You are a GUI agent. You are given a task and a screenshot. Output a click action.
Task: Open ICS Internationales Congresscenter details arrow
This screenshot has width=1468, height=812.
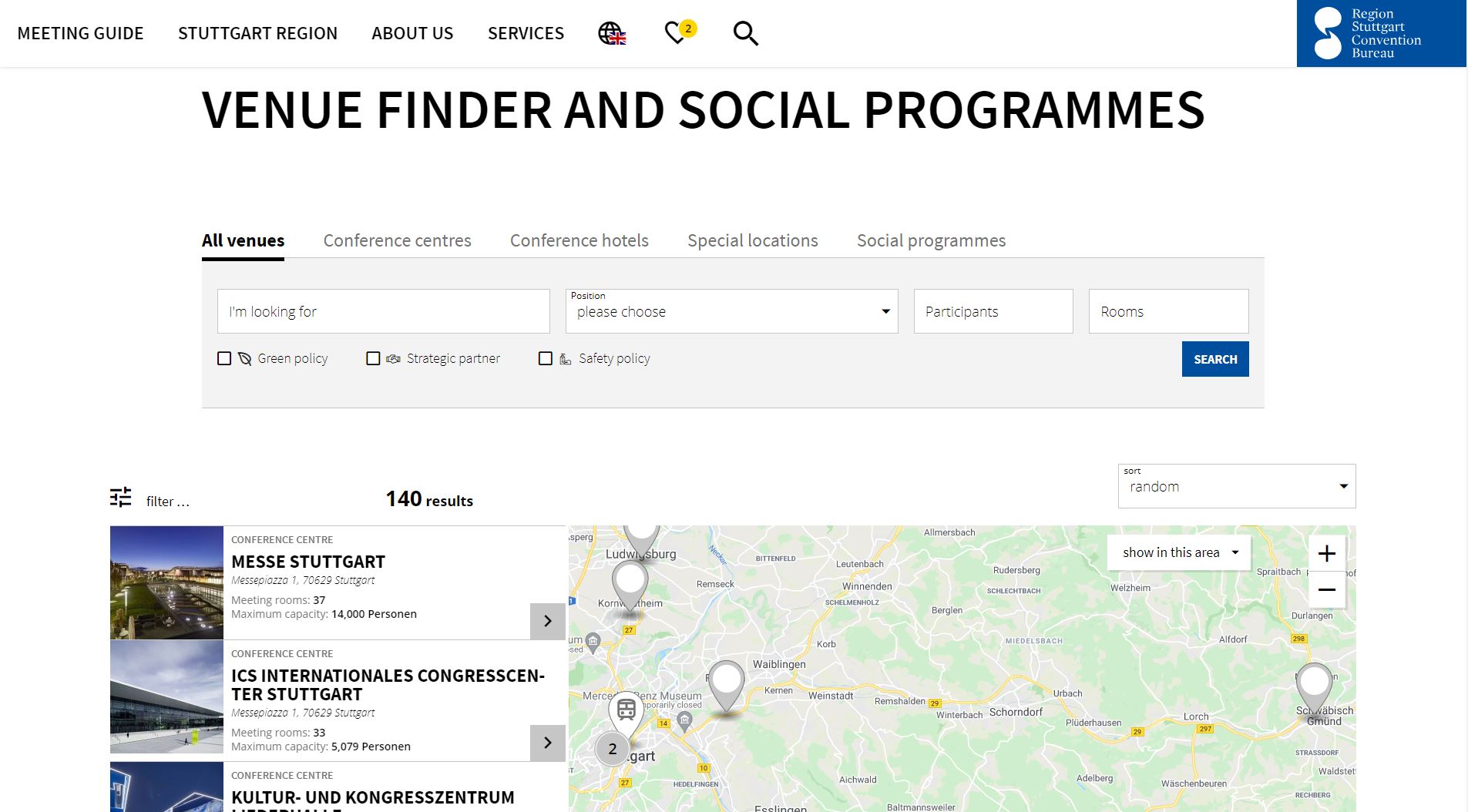[548, 743]
